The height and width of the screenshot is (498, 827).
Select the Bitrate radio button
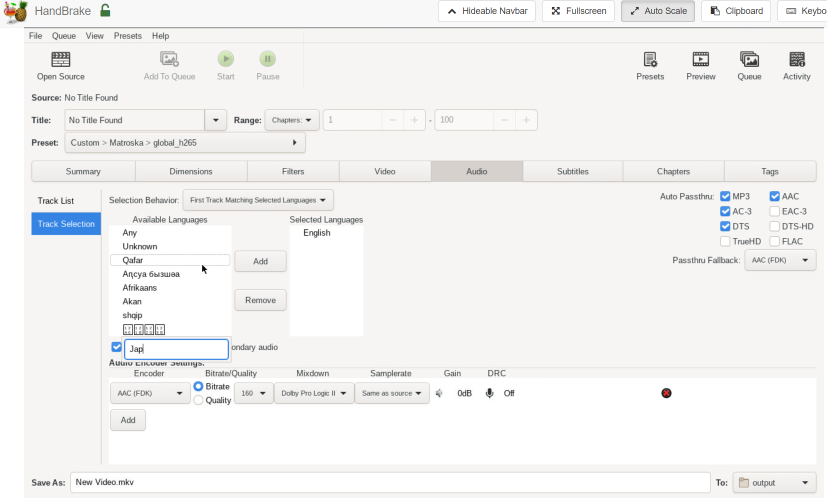[x=198, y=386]
